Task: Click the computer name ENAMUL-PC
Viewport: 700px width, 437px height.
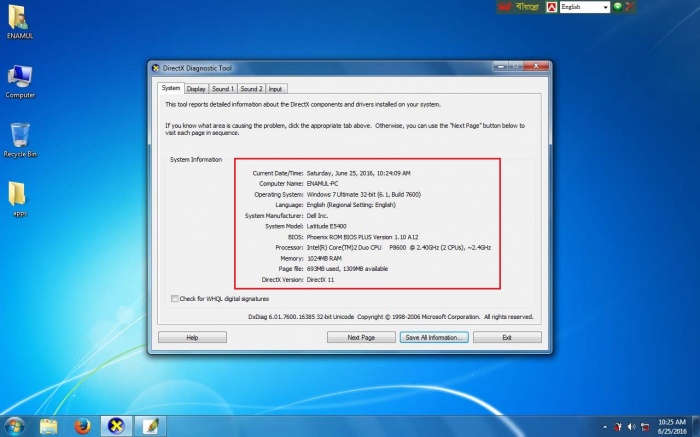Action: pyautogui.click(x=322, y=183)
